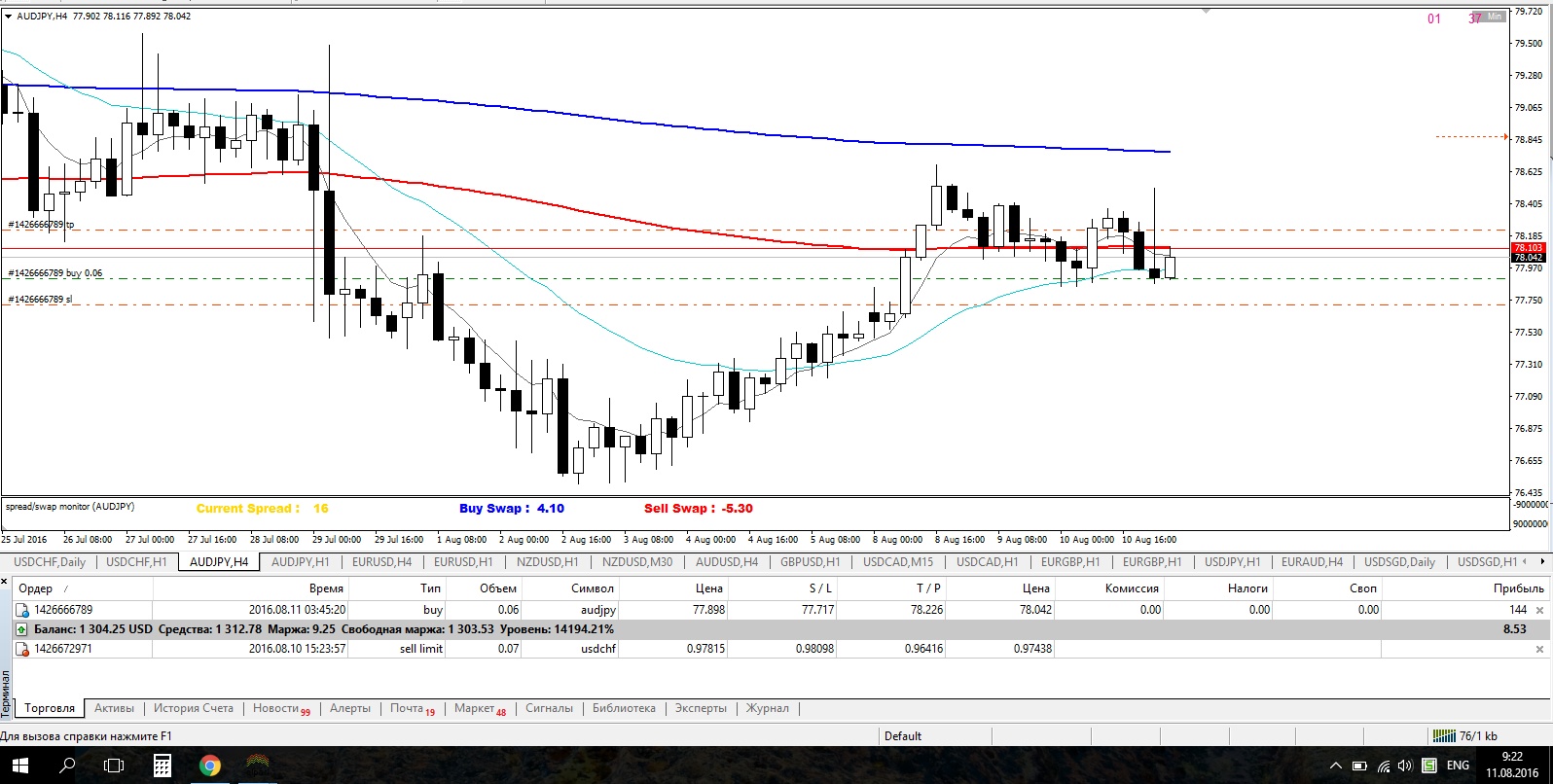Viewport: 1553px width, 784px height.
Task: Select the GBPUSD,H1 chart tab
Action: (810, 562)
